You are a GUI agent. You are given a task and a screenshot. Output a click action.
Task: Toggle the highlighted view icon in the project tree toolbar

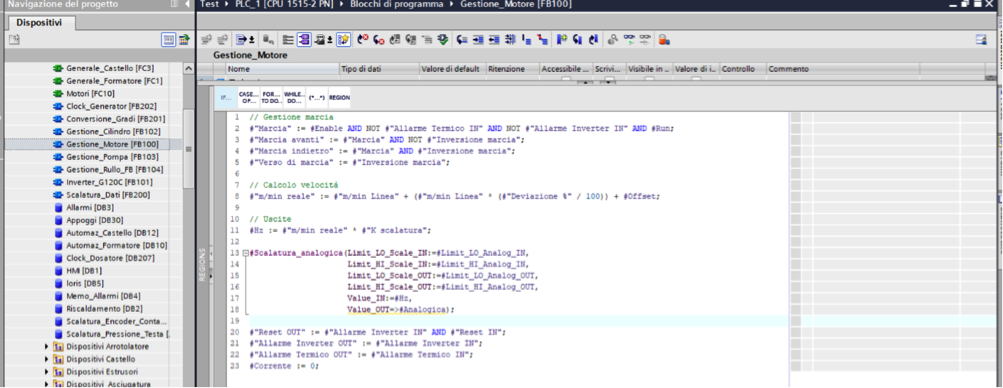pos(168,40)
